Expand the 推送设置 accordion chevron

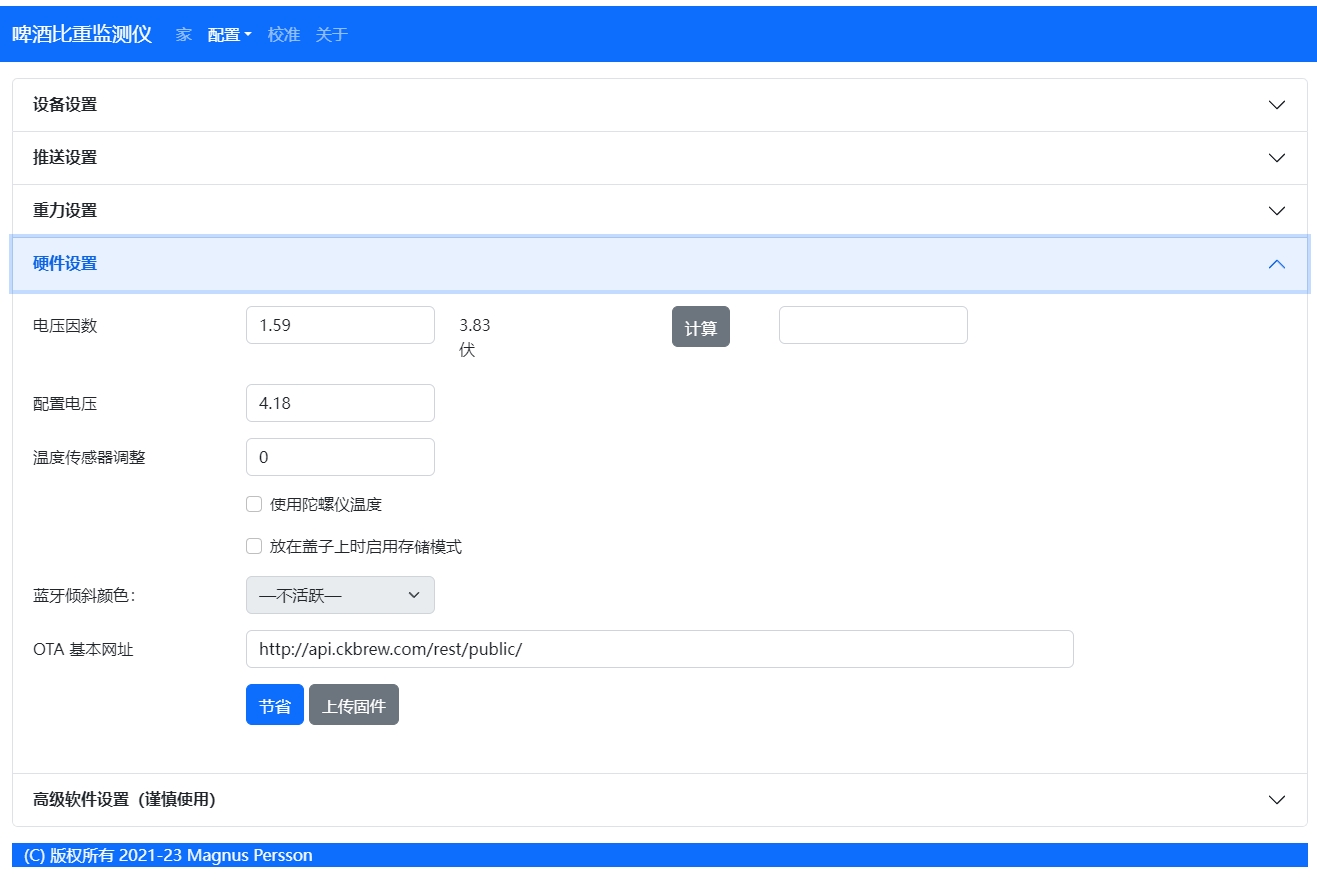pyautogui.click(x=1276, y=158)
